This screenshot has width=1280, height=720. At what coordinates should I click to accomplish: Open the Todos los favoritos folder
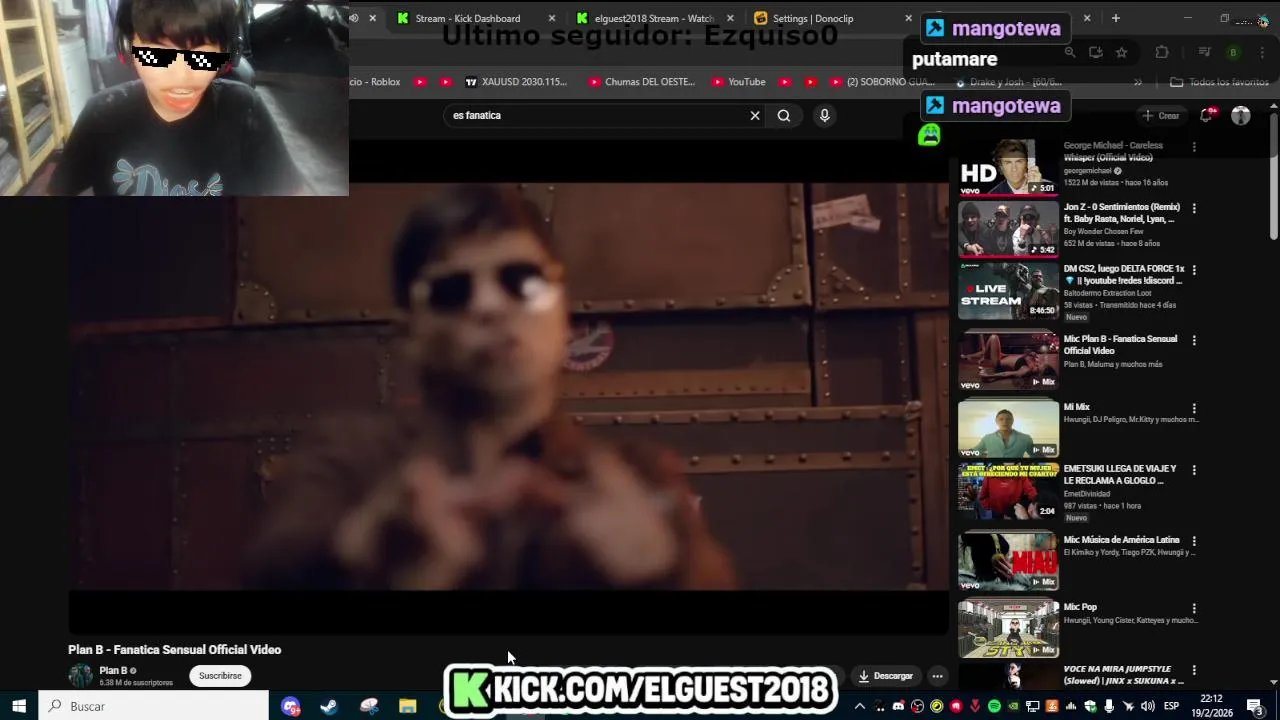pyautogui.click(x=1219, y=82)
